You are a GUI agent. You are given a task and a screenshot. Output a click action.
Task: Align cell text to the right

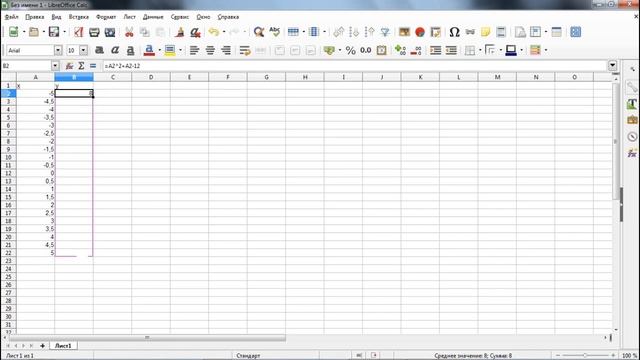(x=226, y=50)
